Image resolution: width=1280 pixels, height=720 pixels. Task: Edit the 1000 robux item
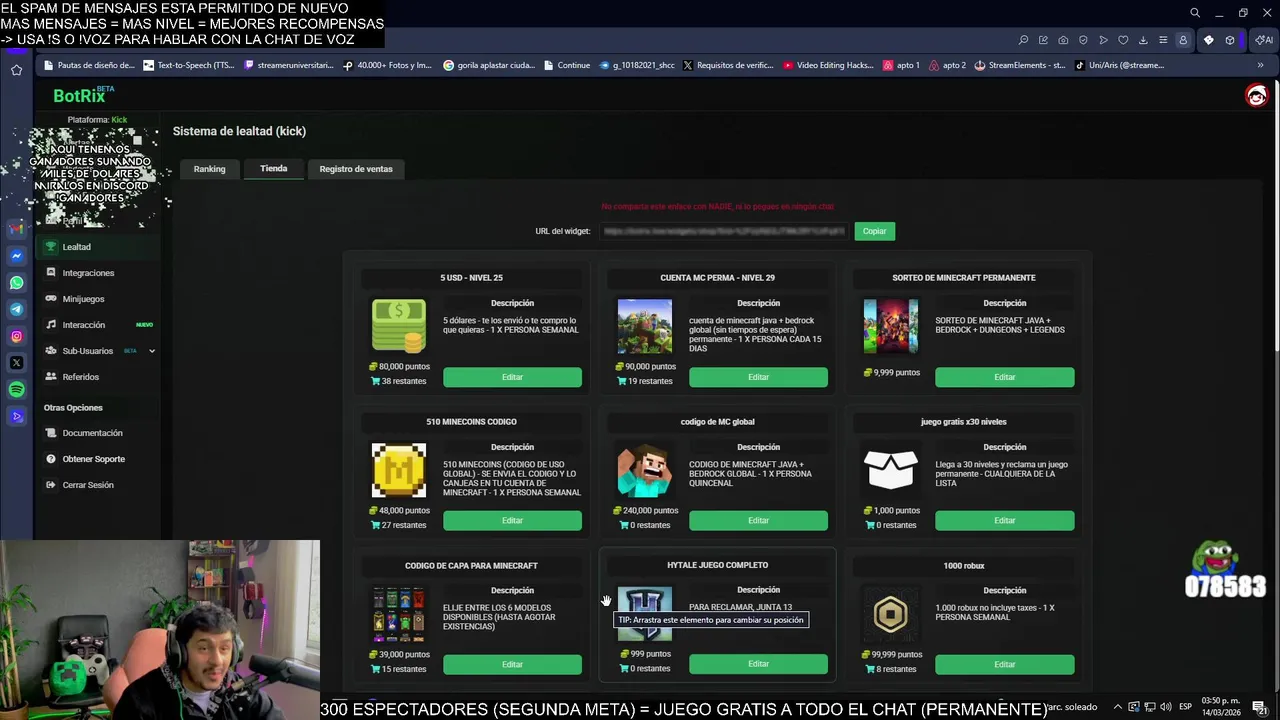pos(1004,664)
